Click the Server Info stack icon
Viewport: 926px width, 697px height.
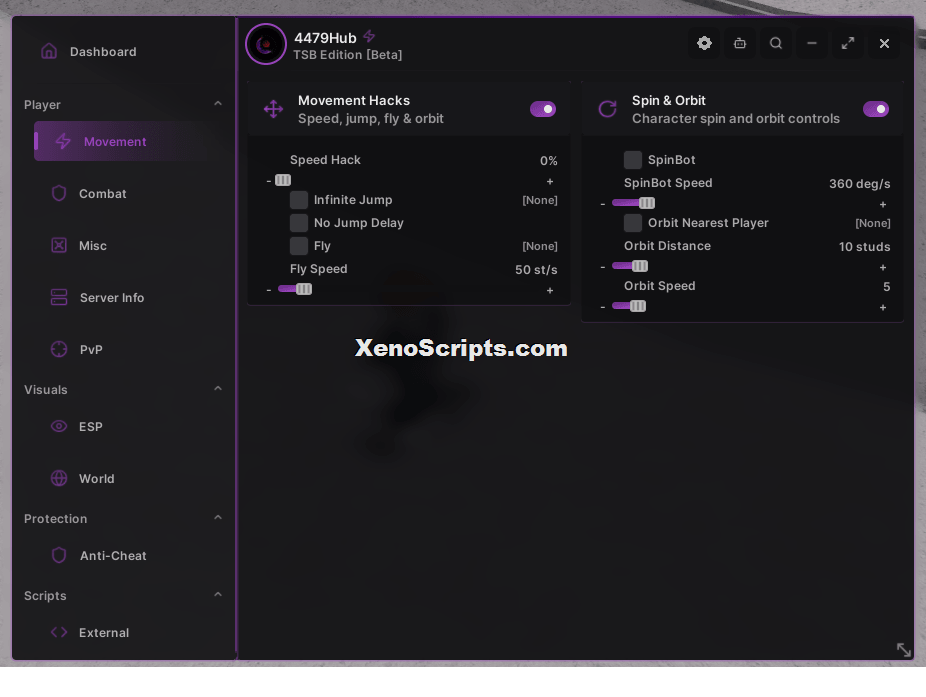(x=59, y=297)
